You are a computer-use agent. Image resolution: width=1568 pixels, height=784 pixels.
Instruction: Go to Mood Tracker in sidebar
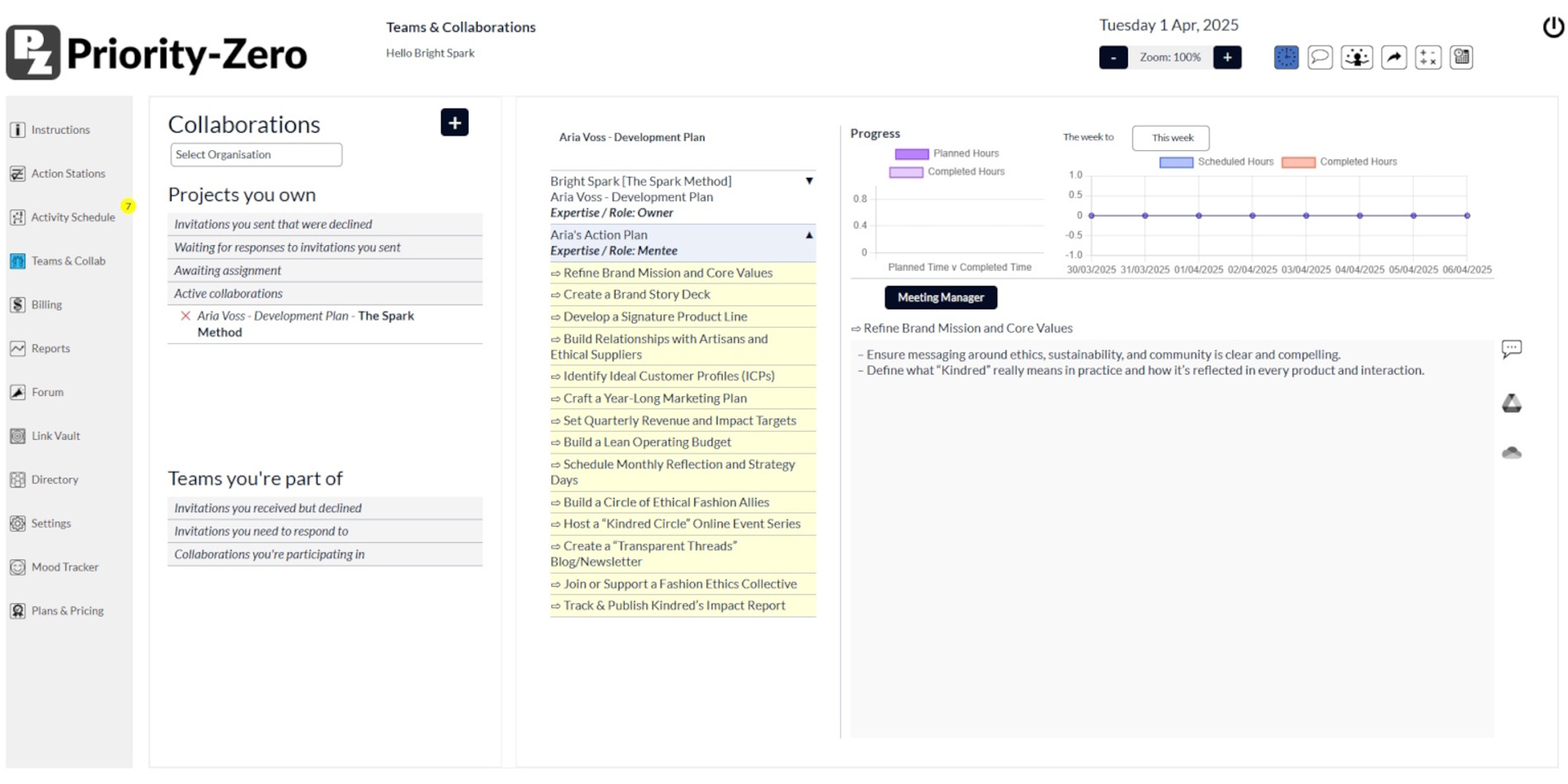coord(65,567)
